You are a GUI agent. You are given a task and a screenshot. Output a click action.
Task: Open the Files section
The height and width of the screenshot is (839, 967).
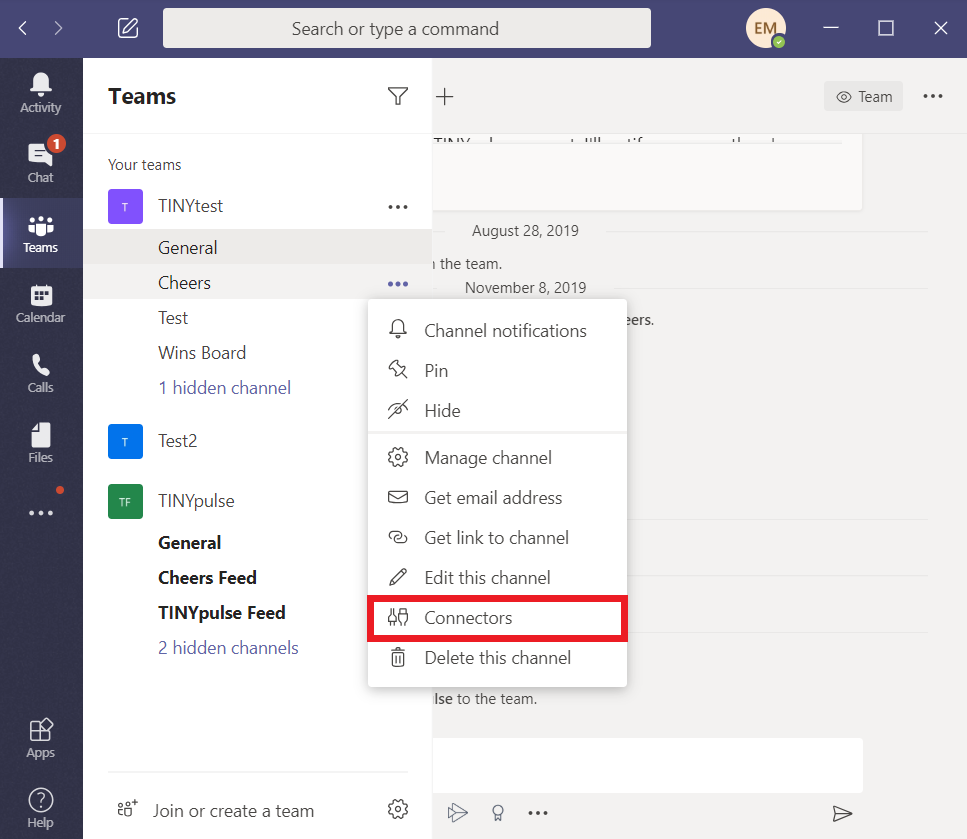tap(41, 441)
